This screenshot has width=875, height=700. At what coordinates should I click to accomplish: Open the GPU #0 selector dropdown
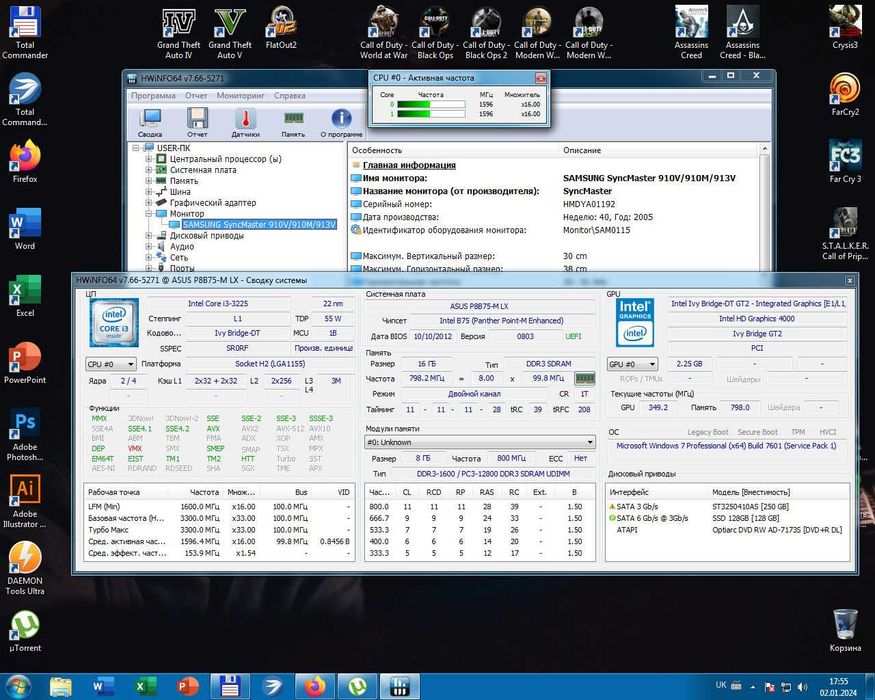click(x=632, y=364)
